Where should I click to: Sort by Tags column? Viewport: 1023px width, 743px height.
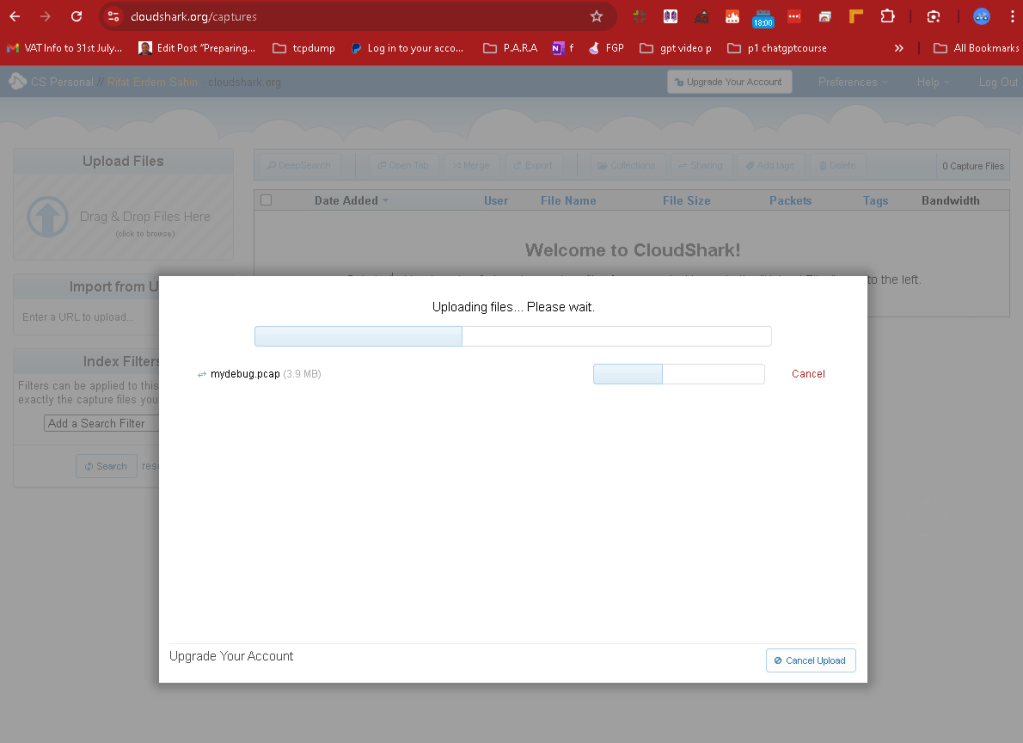coord(876,201)
